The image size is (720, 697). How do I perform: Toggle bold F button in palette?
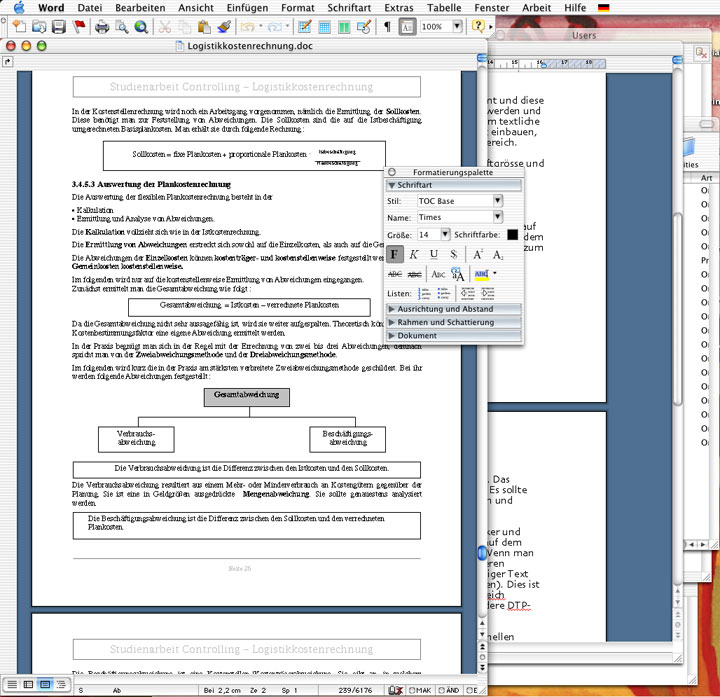coord(394,254)
